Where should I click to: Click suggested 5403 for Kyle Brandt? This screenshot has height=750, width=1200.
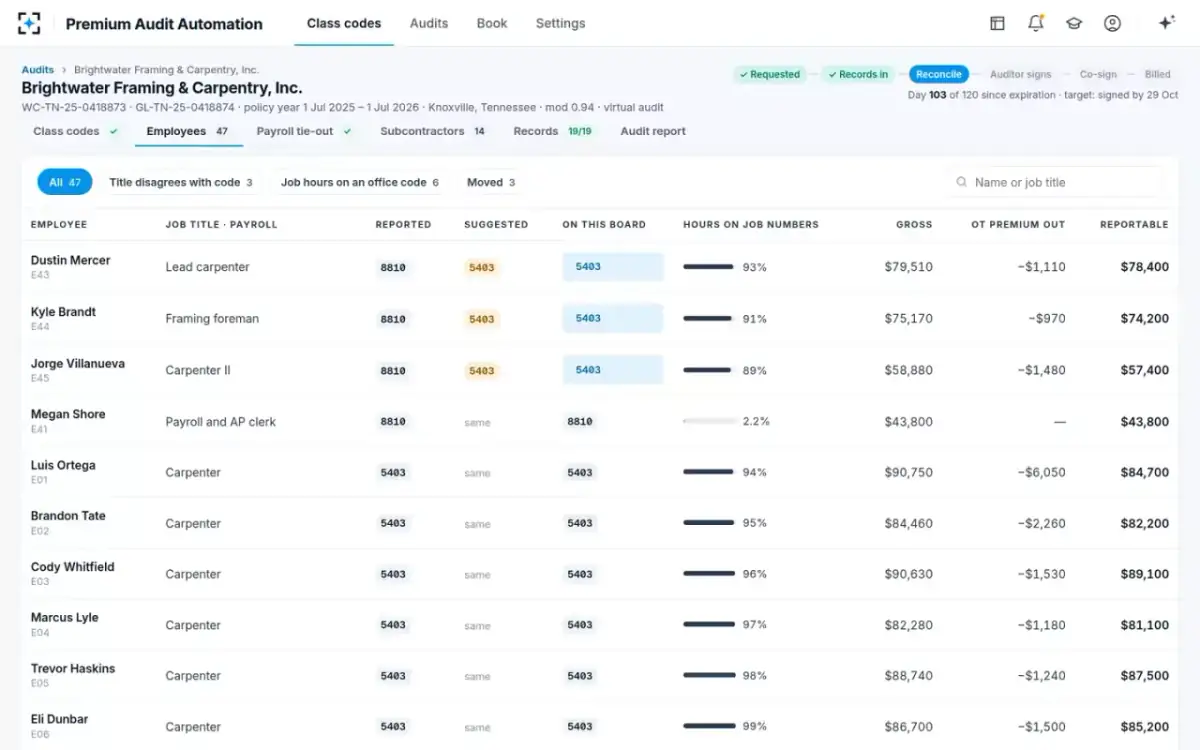click(482, 319)
